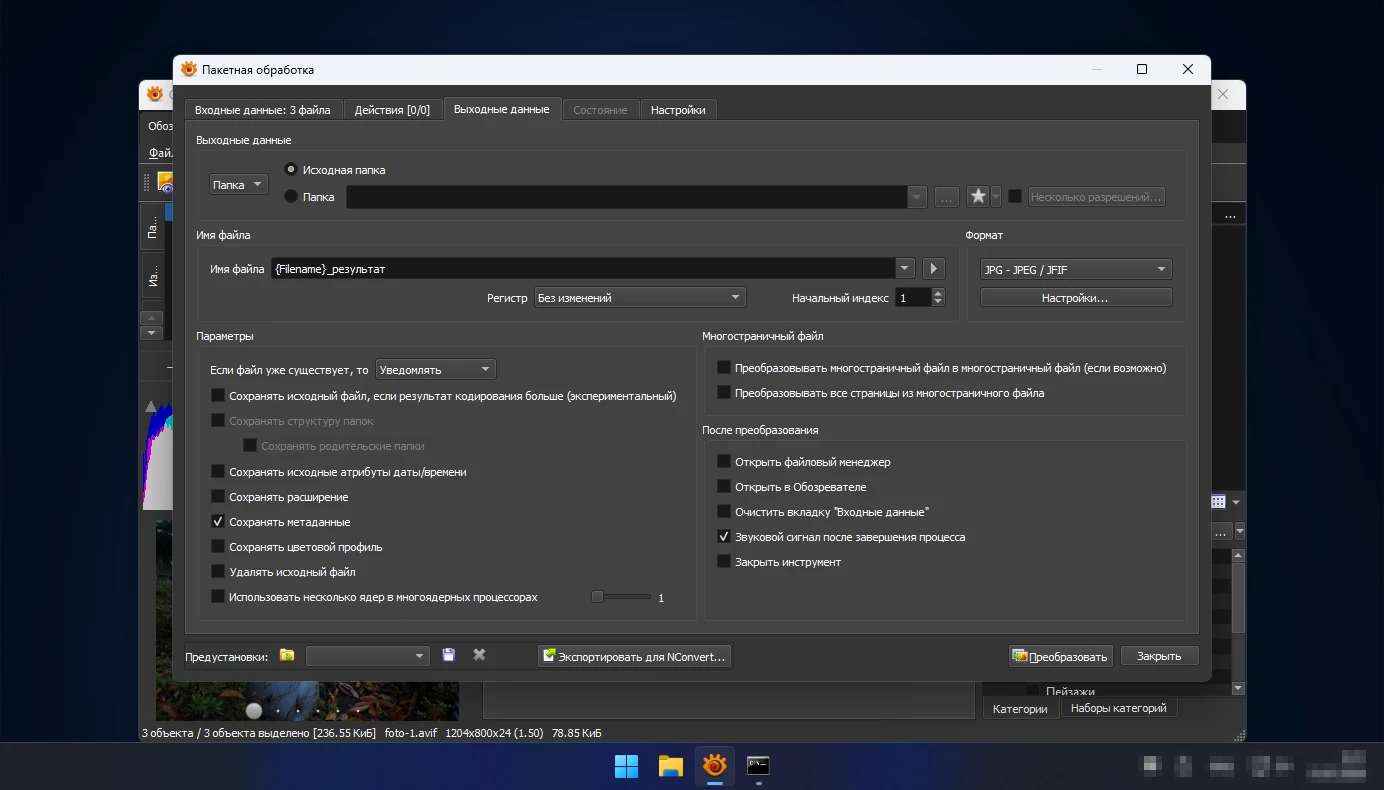Toggle Сохранять исходные атрибуты даты/времени
The height and width of the screenshot is (790, 1384).
click(218, 472)
